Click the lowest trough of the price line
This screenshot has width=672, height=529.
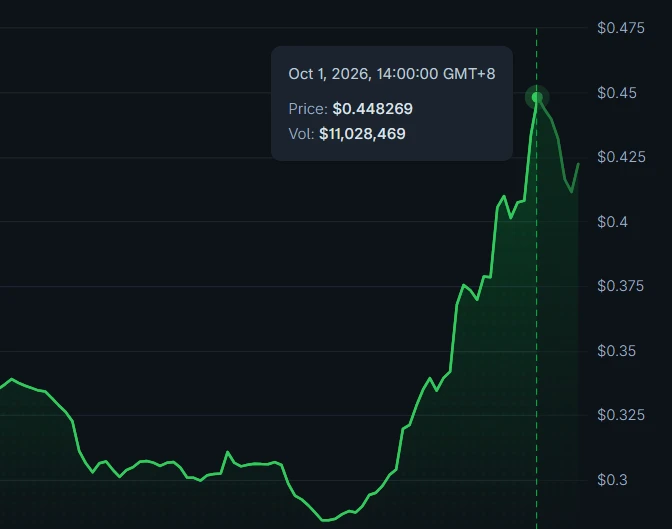(x=324, y=520)
